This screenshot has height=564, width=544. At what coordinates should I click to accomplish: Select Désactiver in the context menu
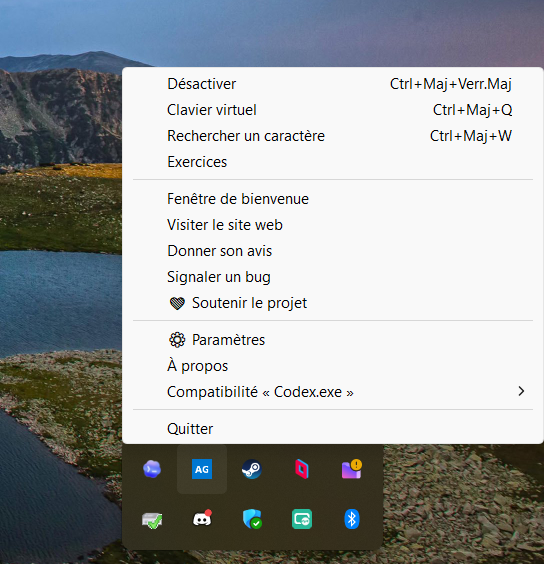tap(333, 84)
